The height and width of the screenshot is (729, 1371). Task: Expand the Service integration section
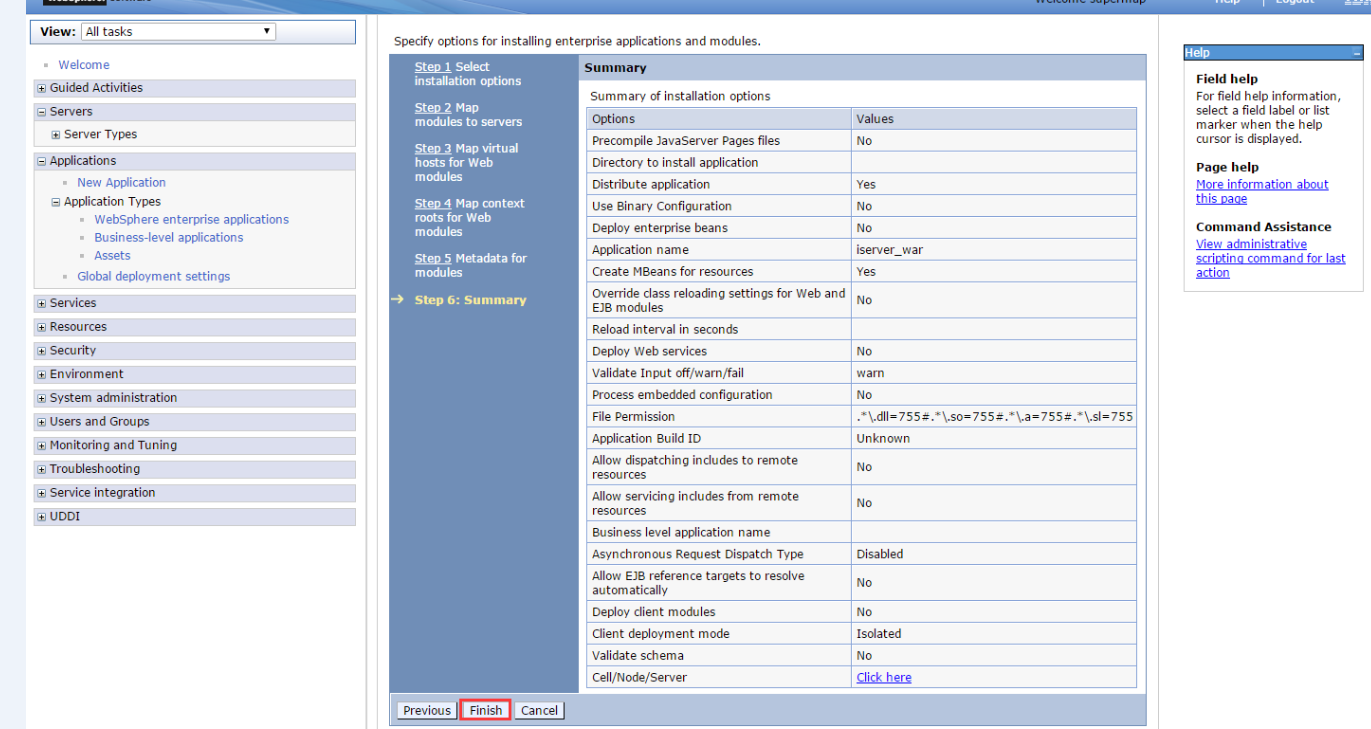tap(41, 493)
